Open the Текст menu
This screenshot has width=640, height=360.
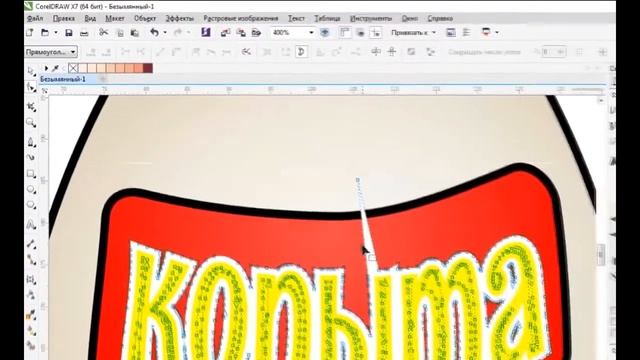pyautogui.click(x=296, y=18)
